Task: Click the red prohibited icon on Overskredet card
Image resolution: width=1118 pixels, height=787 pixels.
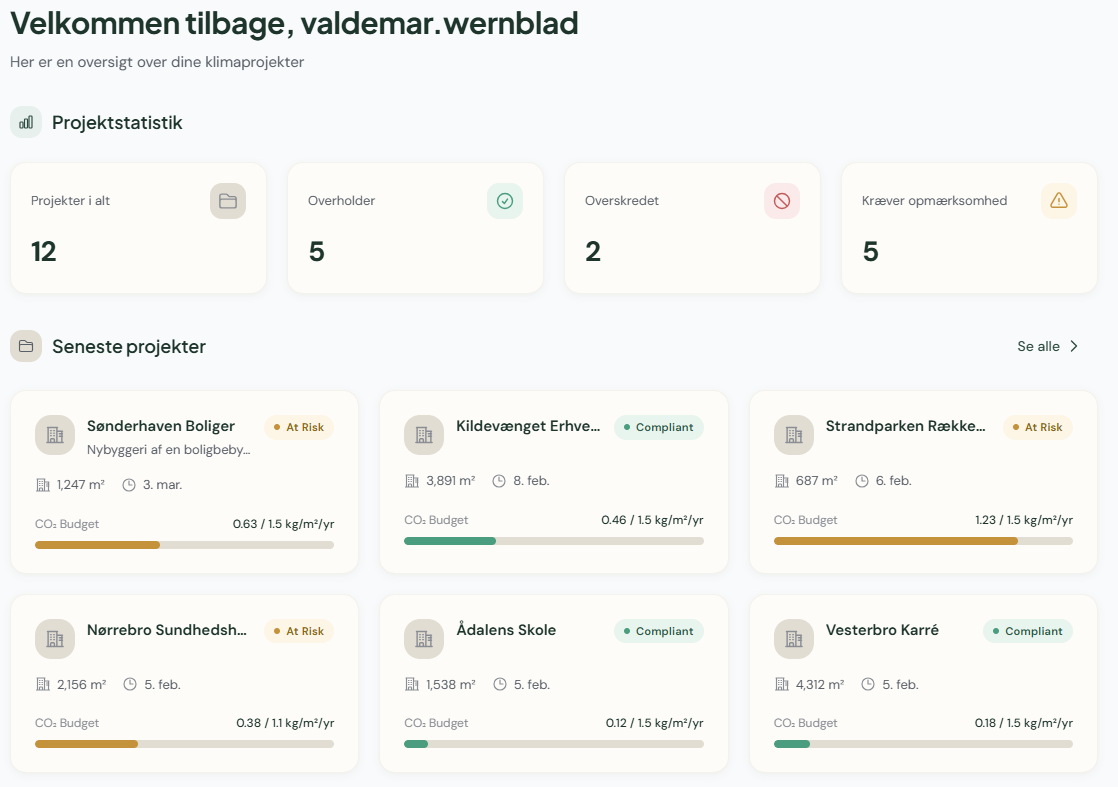Action: 781,200
